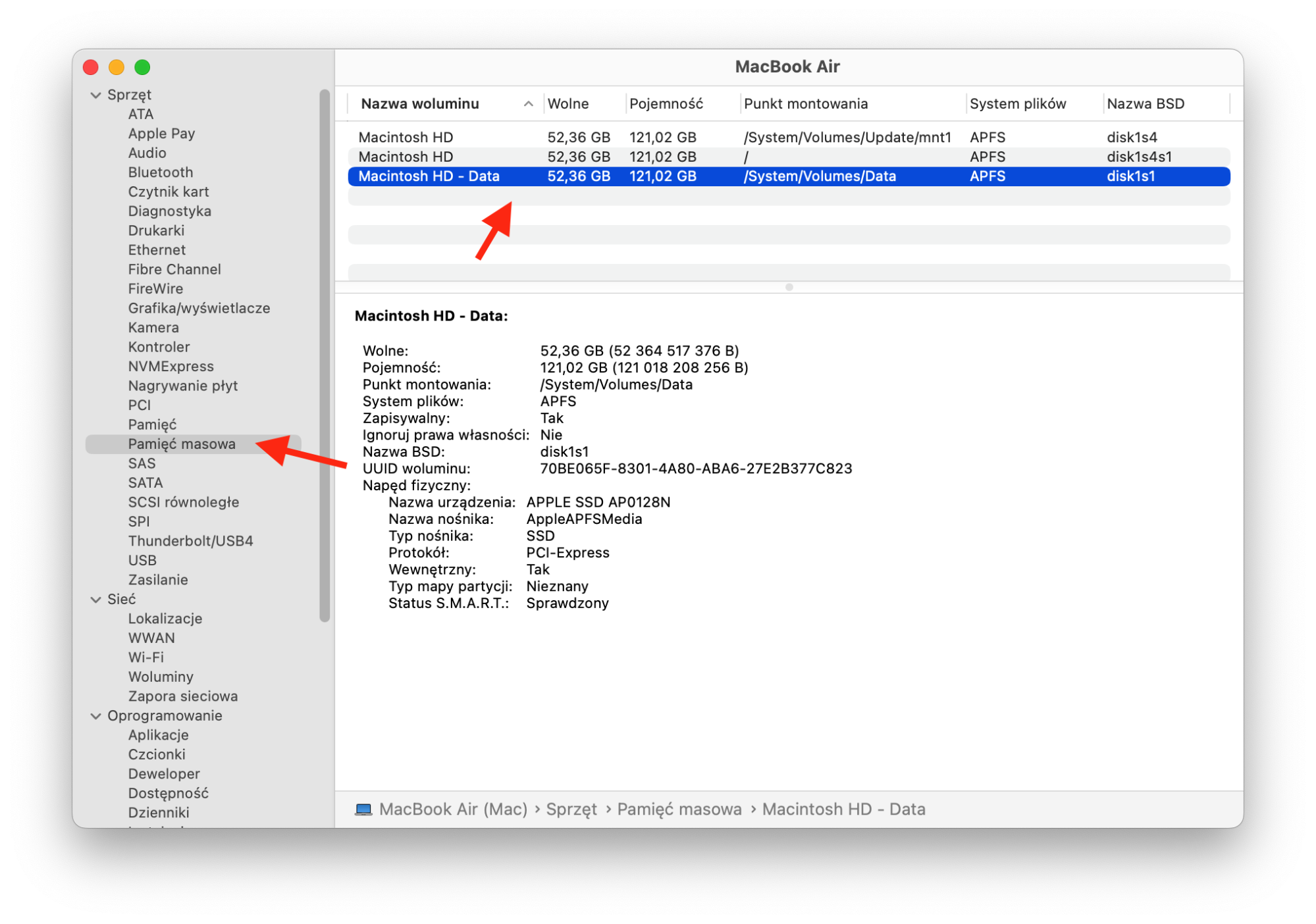1316x924 pixels.
Task: Show Bluetooth hardware information
Action: [x=161, y=172]
